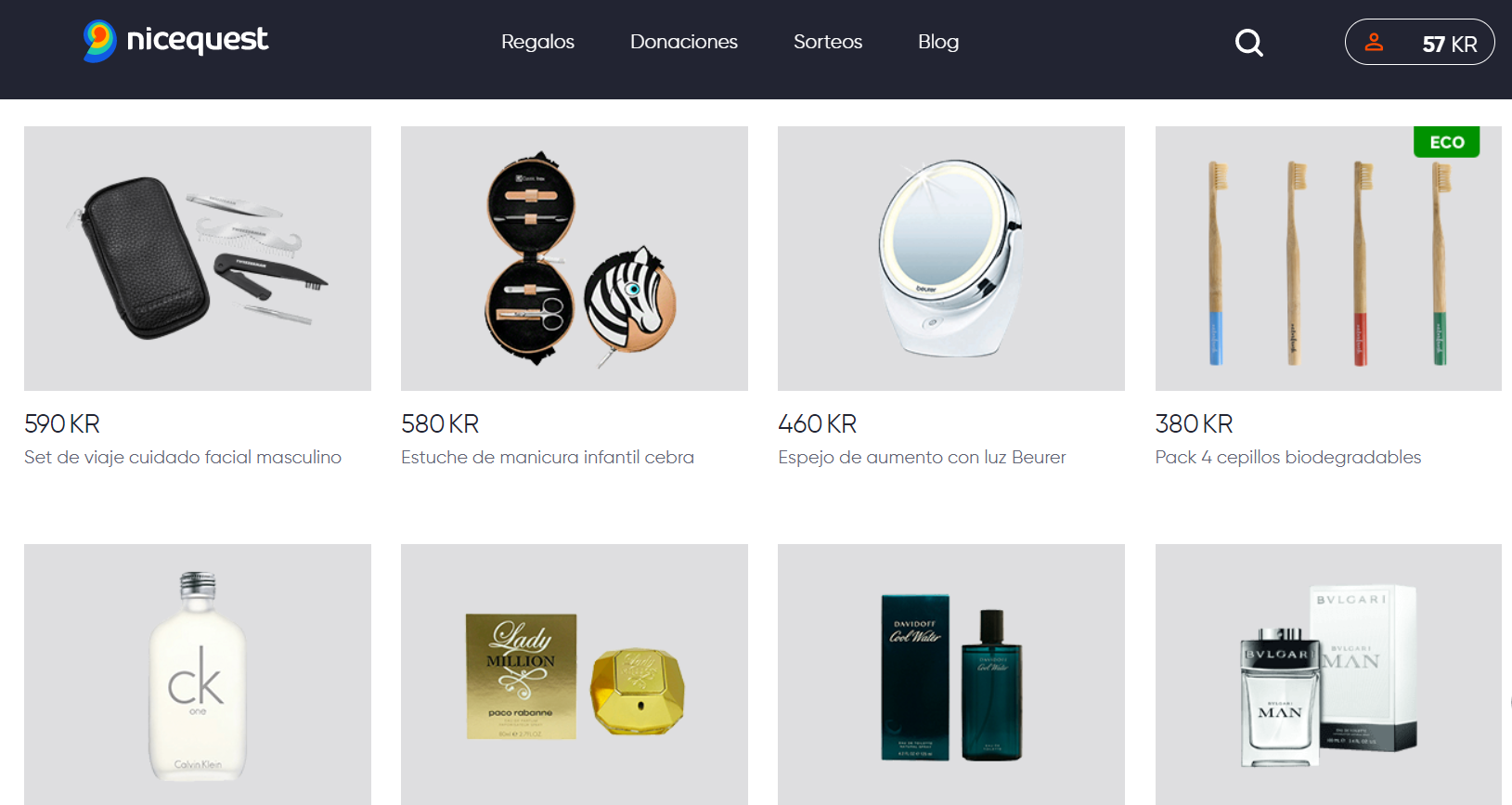
Task: Click the nicequest logo in the header
Action: point(175,41)
